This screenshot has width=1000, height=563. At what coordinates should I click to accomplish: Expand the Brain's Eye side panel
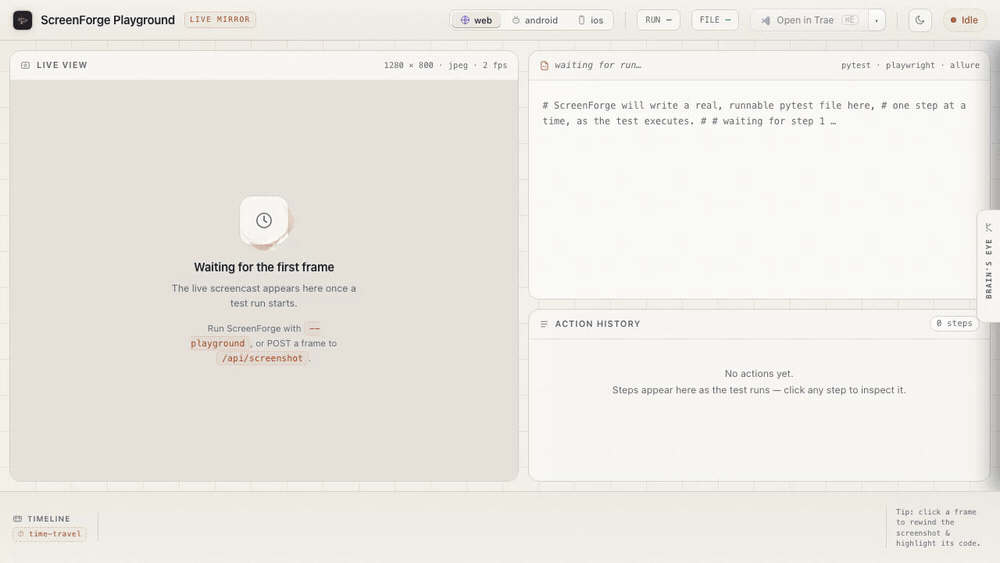[x=989, y=266]
